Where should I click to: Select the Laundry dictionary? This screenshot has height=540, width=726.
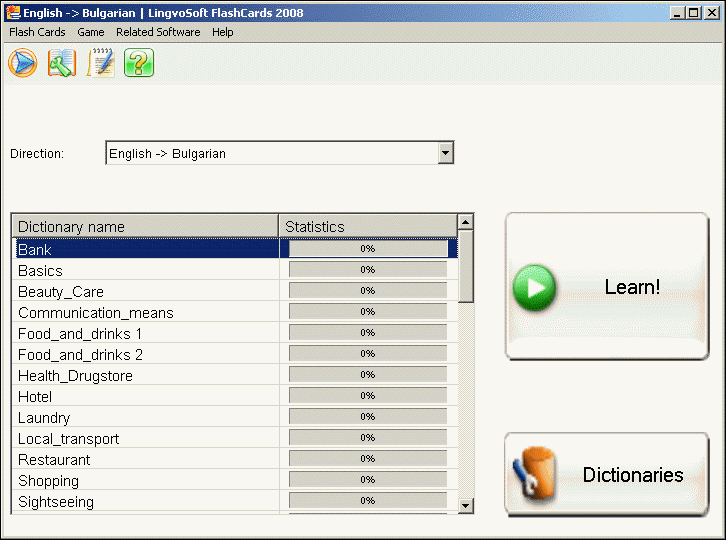[x=235, y=417]
